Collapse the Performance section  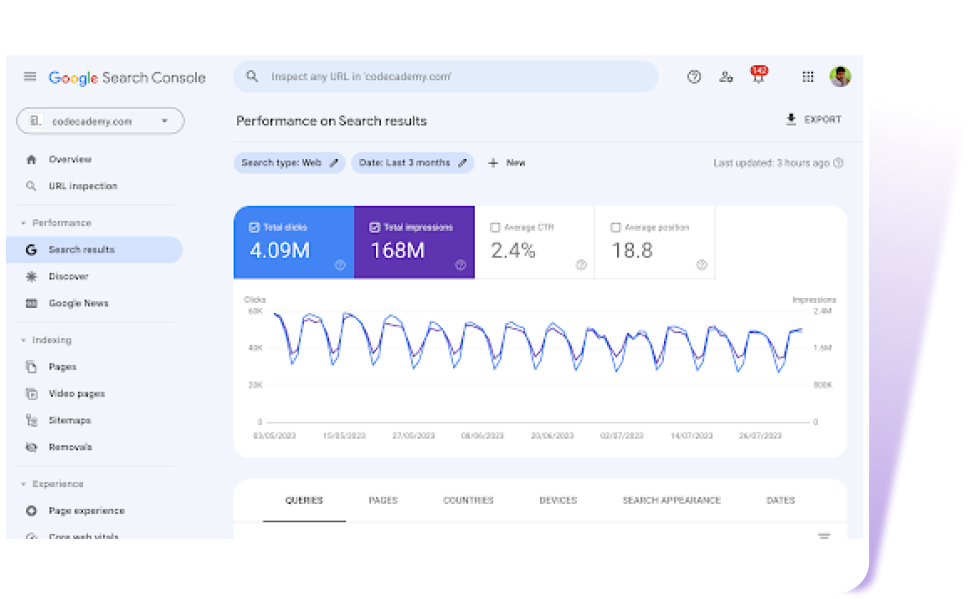tap(23, 223)
